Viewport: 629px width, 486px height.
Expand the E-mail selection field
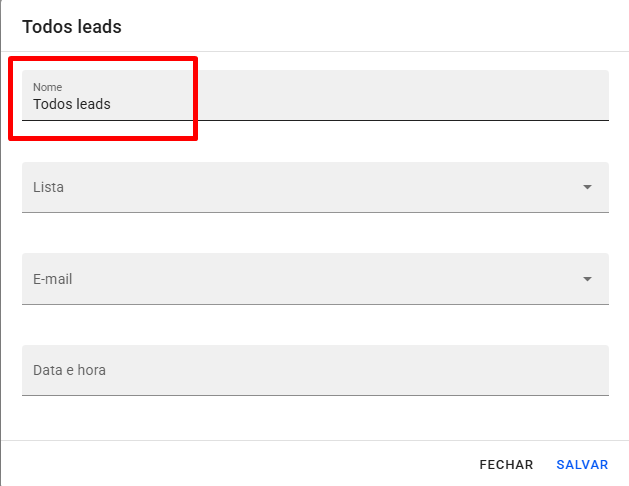coord(300,279)
